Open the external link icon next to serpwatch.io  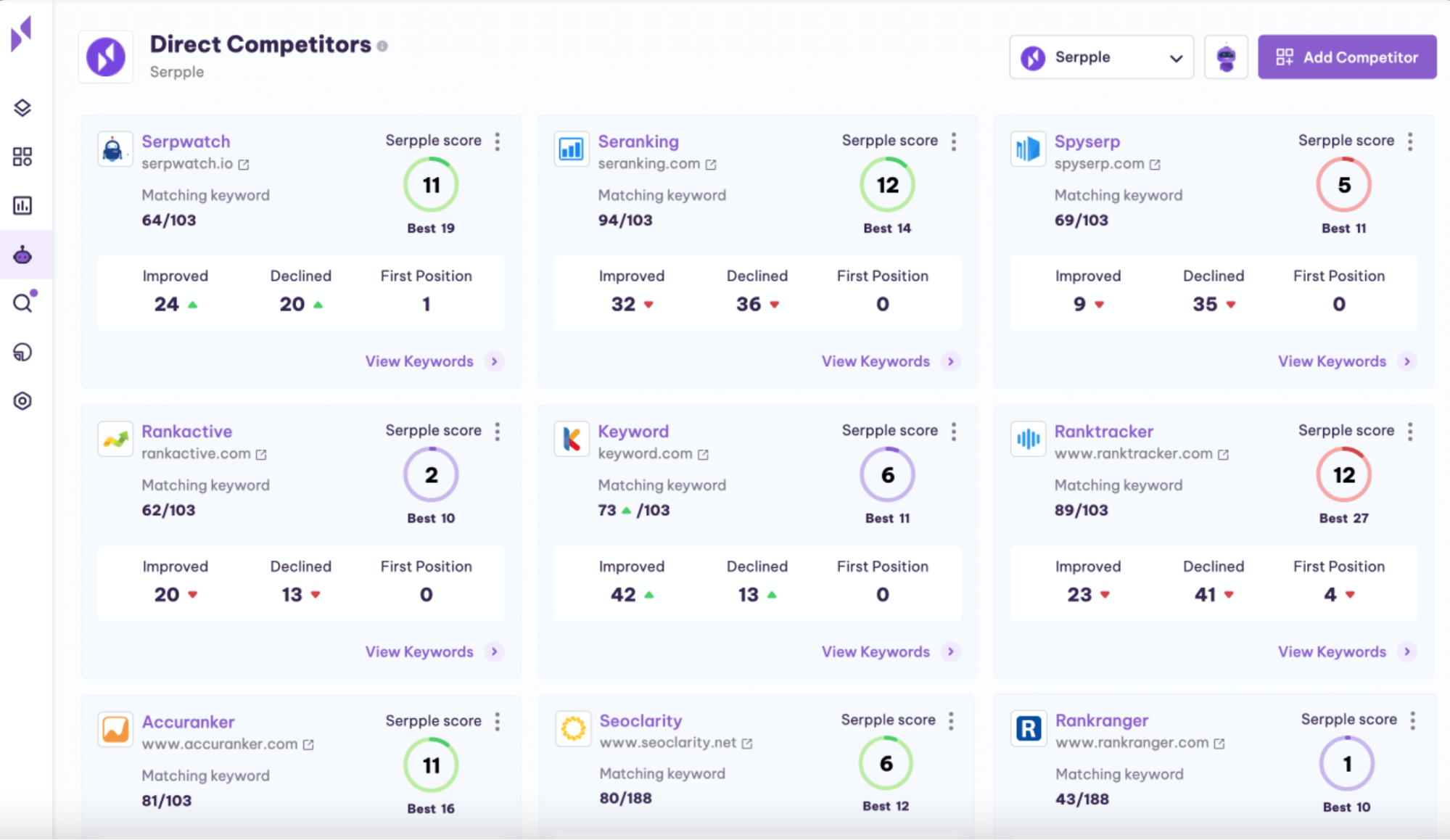coord(244,165)
